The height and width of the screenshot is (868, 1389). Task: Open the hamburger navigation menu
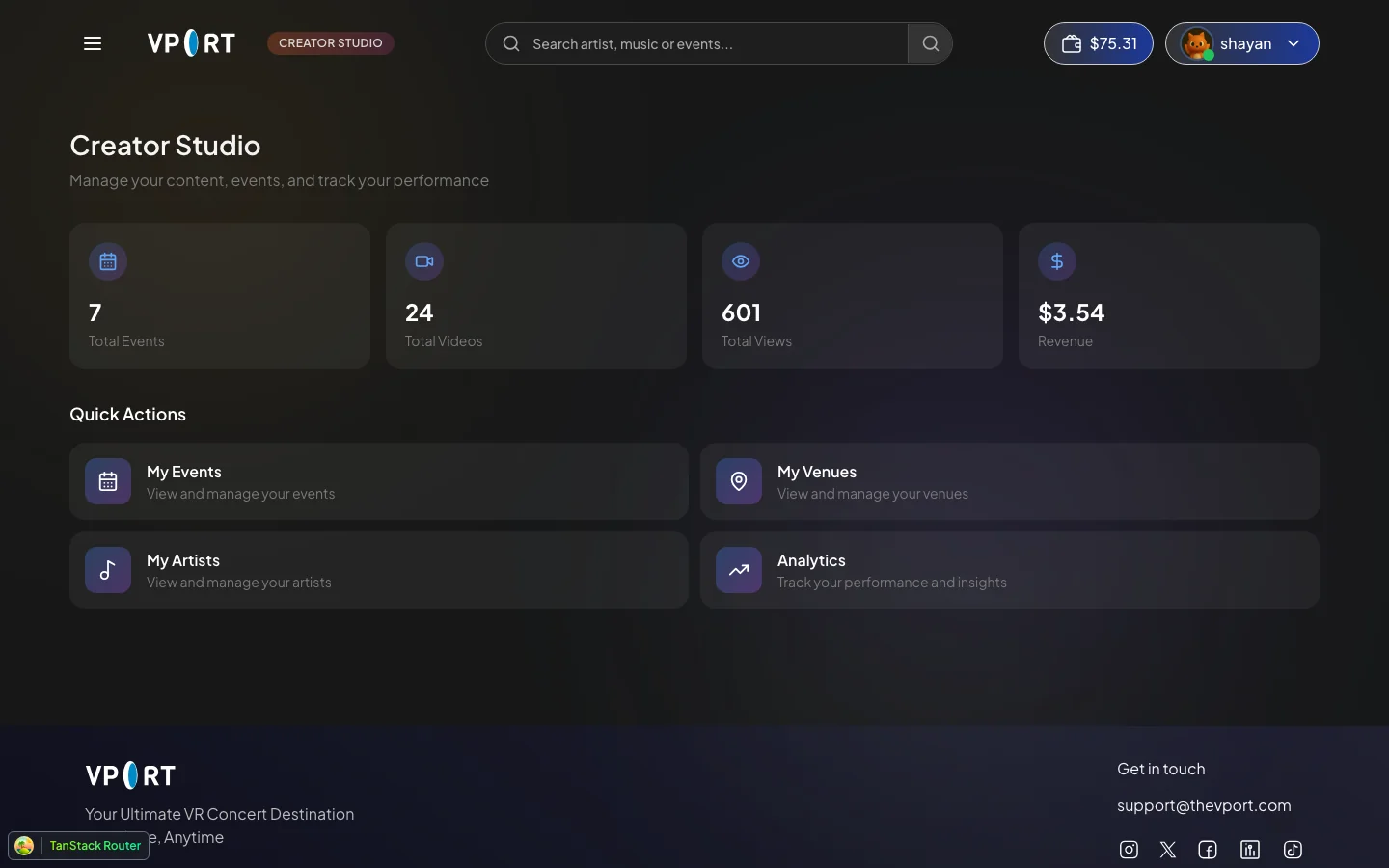[93, 43]
